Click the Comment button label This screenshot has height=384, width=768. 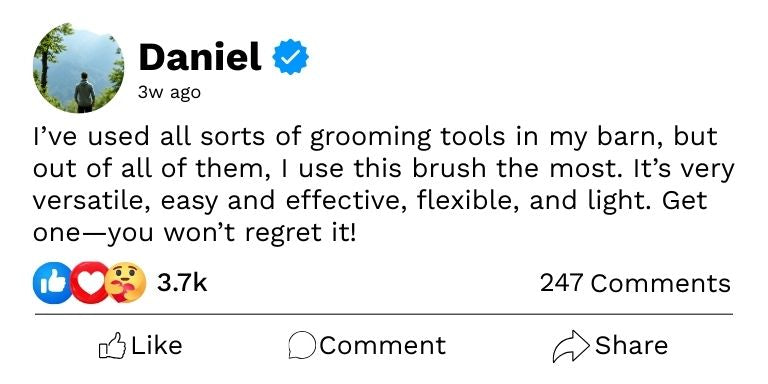pyautogui.click(x=383, y=345)
